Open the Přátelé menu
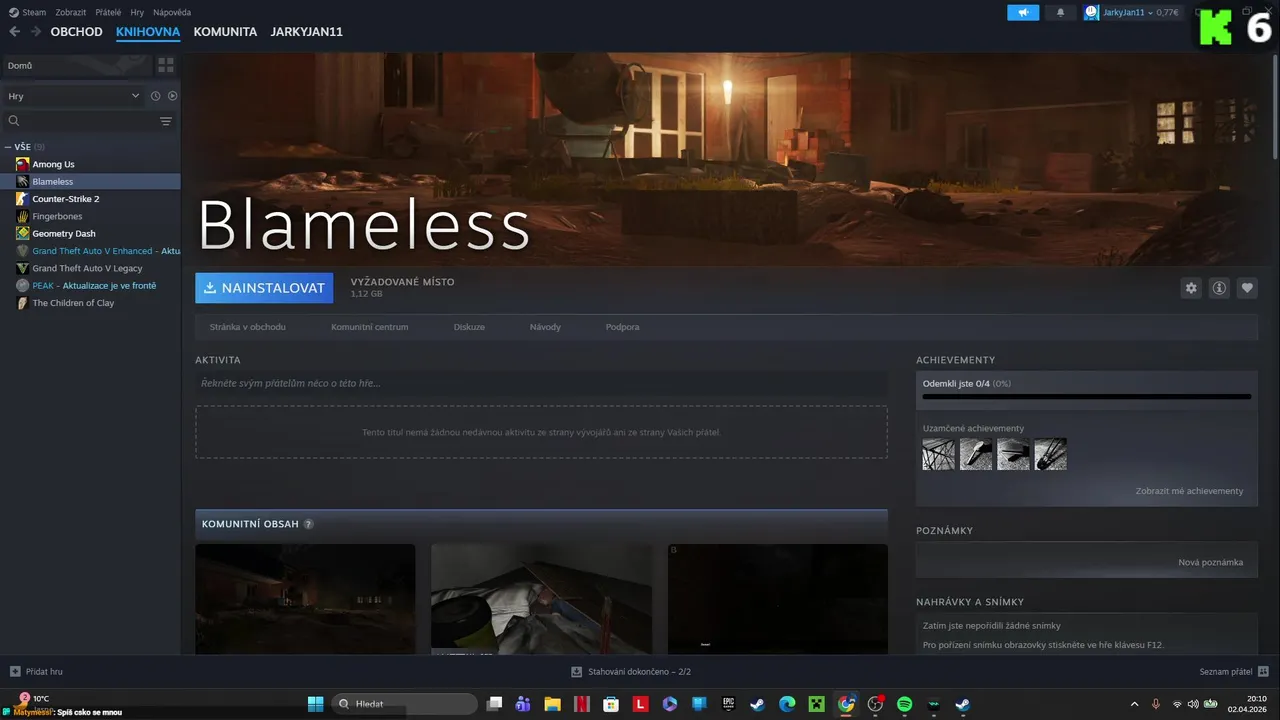Viewport: 1280px width, 720px height. 108,13
